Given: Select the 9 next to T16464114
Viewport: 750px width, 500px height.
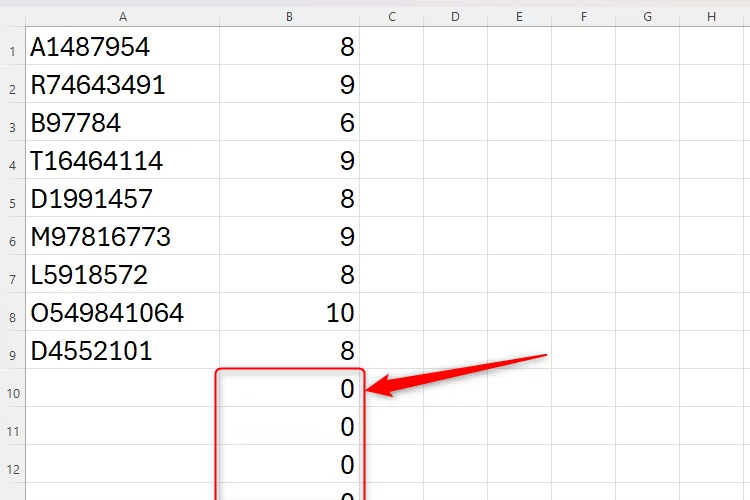Looking at the screenshot, I should click(x=289, y=160).
